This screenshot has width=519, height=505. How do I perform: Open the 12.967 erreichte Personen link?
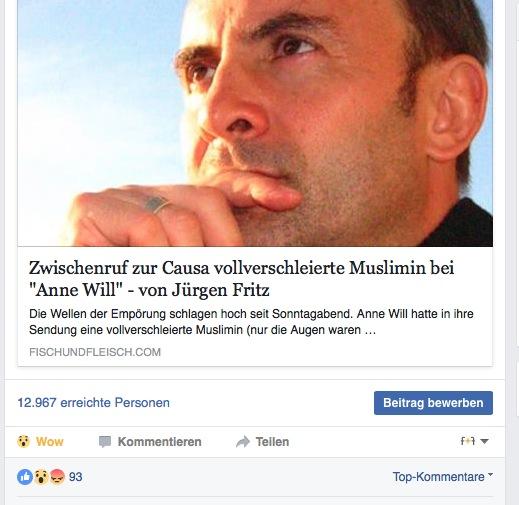(x=93, y=403)
